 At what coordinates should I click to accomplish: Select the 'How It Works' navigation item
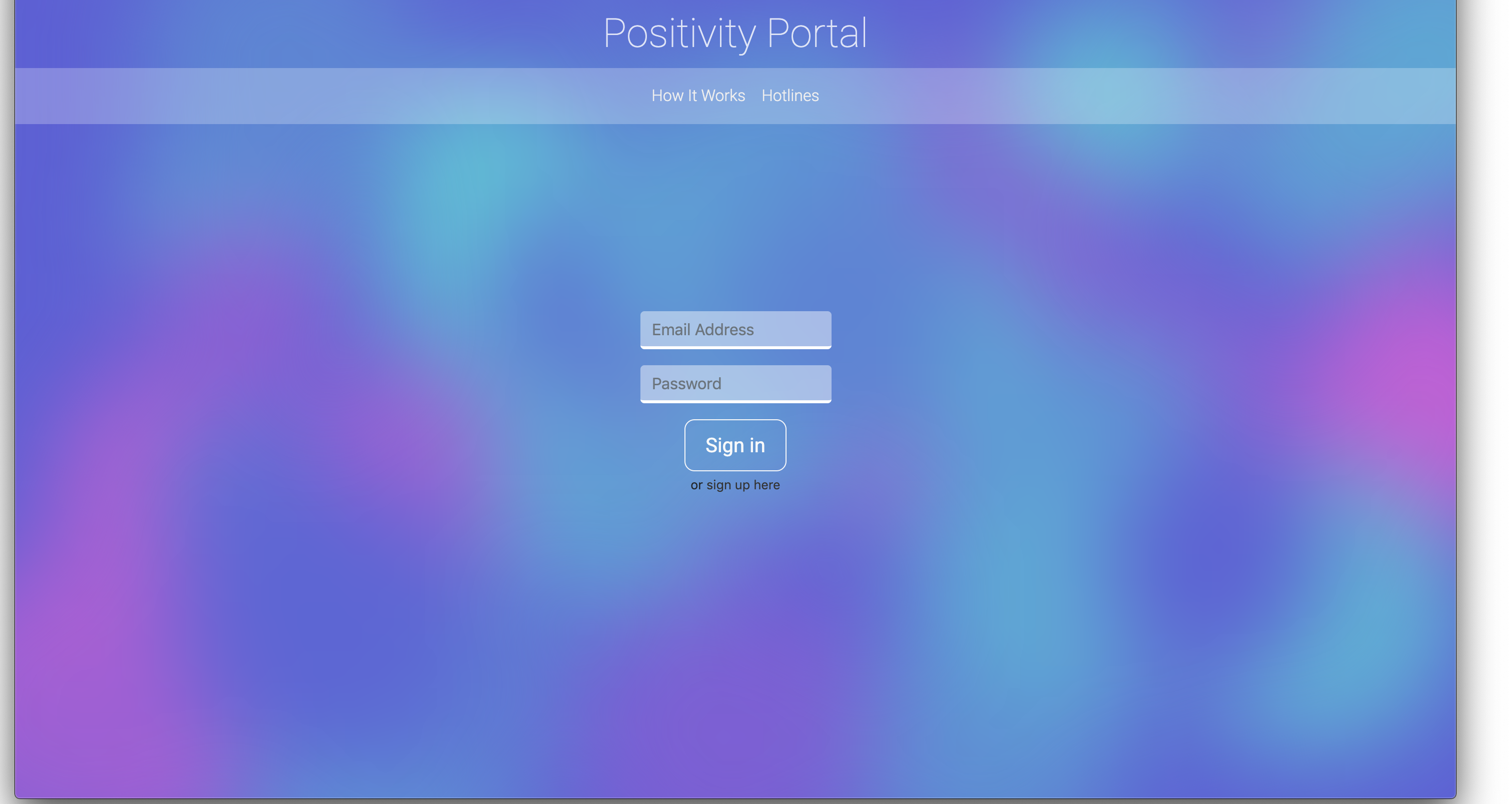pyautogui.click(x=698, y=96)
